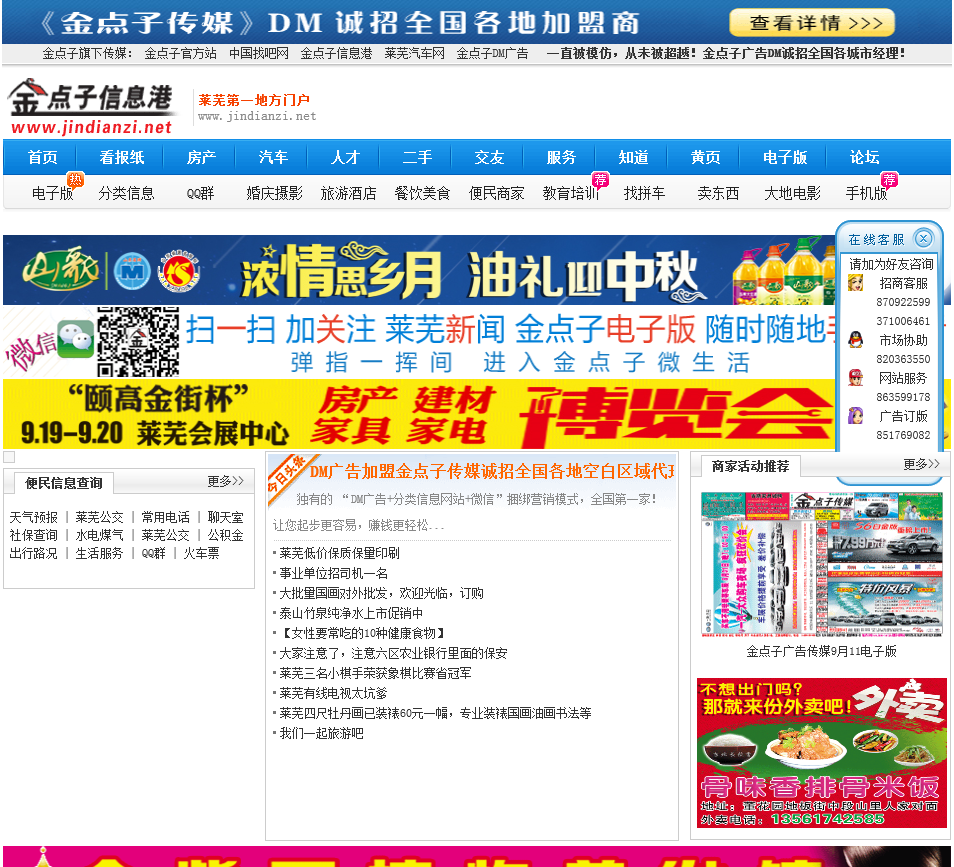954x867 pixels.
Task: Open the 中国找吧网 top link
Action: 259,54
